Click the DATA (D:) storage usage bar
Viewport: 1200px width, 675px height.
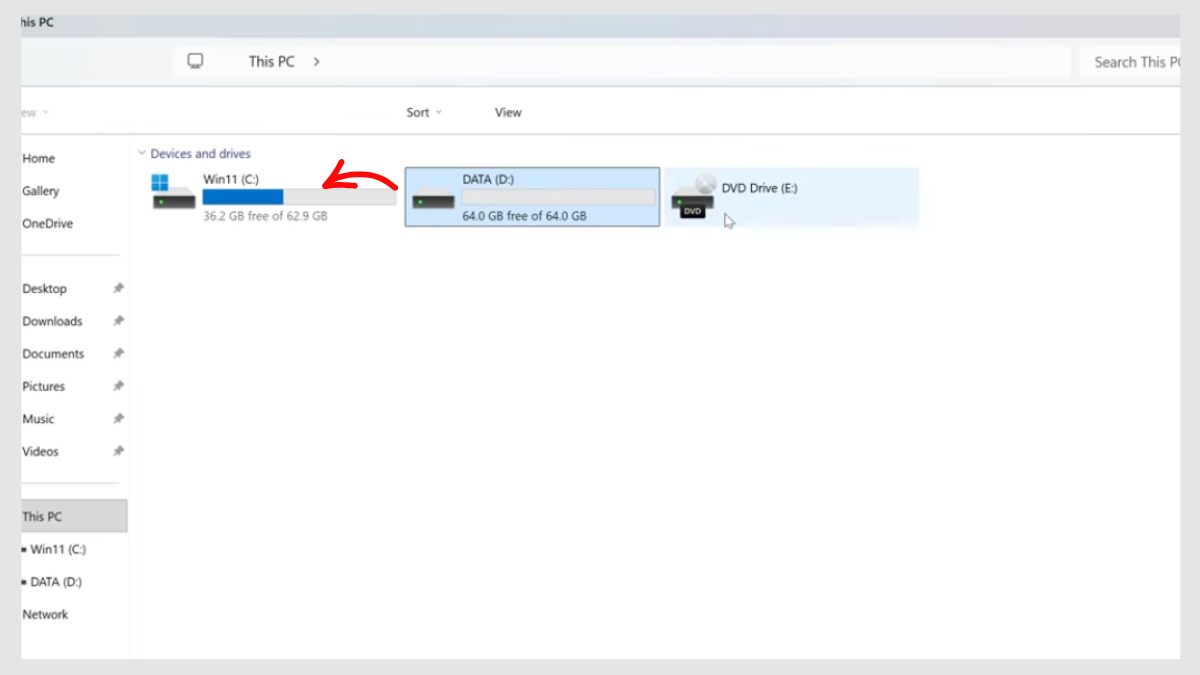(x=558, y=197)
